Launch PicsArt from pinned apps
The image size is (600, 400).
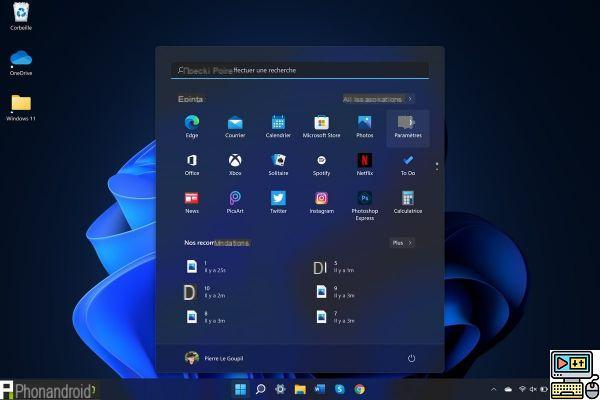coord(235,202)
